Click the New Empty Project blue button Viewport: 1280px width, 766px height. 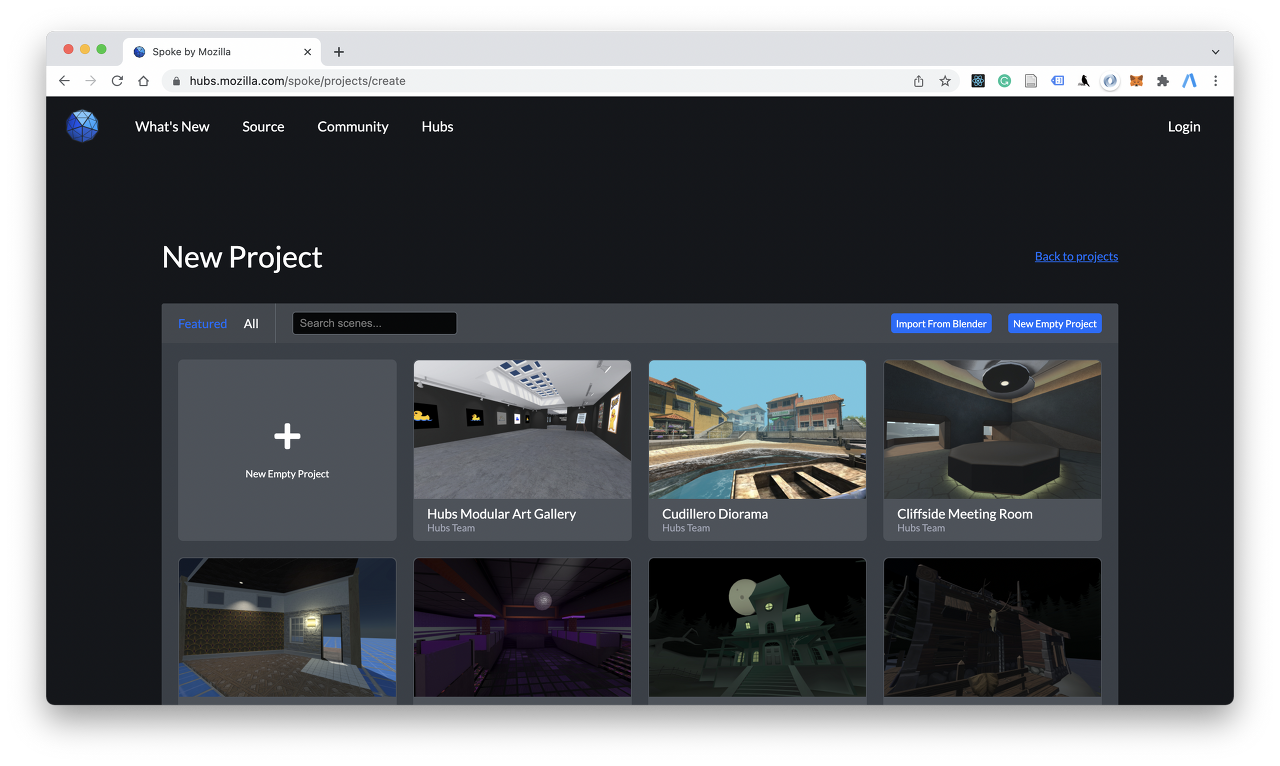(x=1055, y=323)
